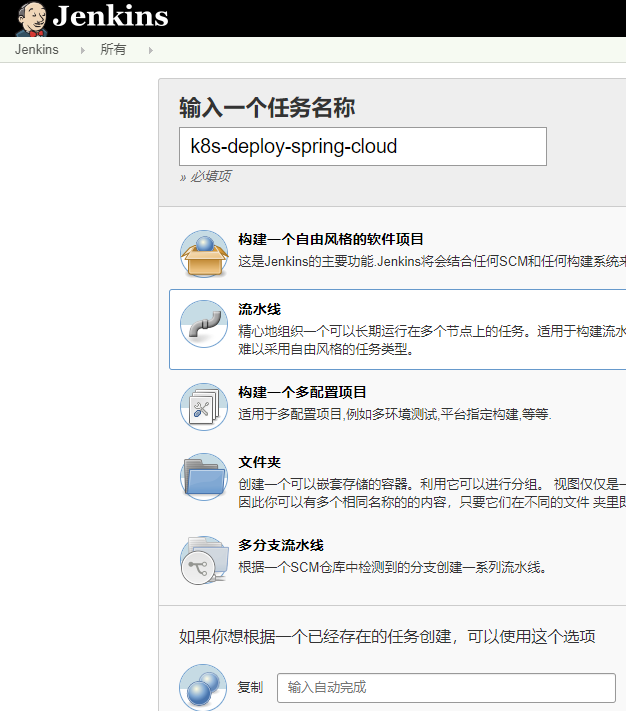Choose 构建一个自由风格的软件项目 title
The width and height of the screenshot is (626, 711).
point(331,239)
